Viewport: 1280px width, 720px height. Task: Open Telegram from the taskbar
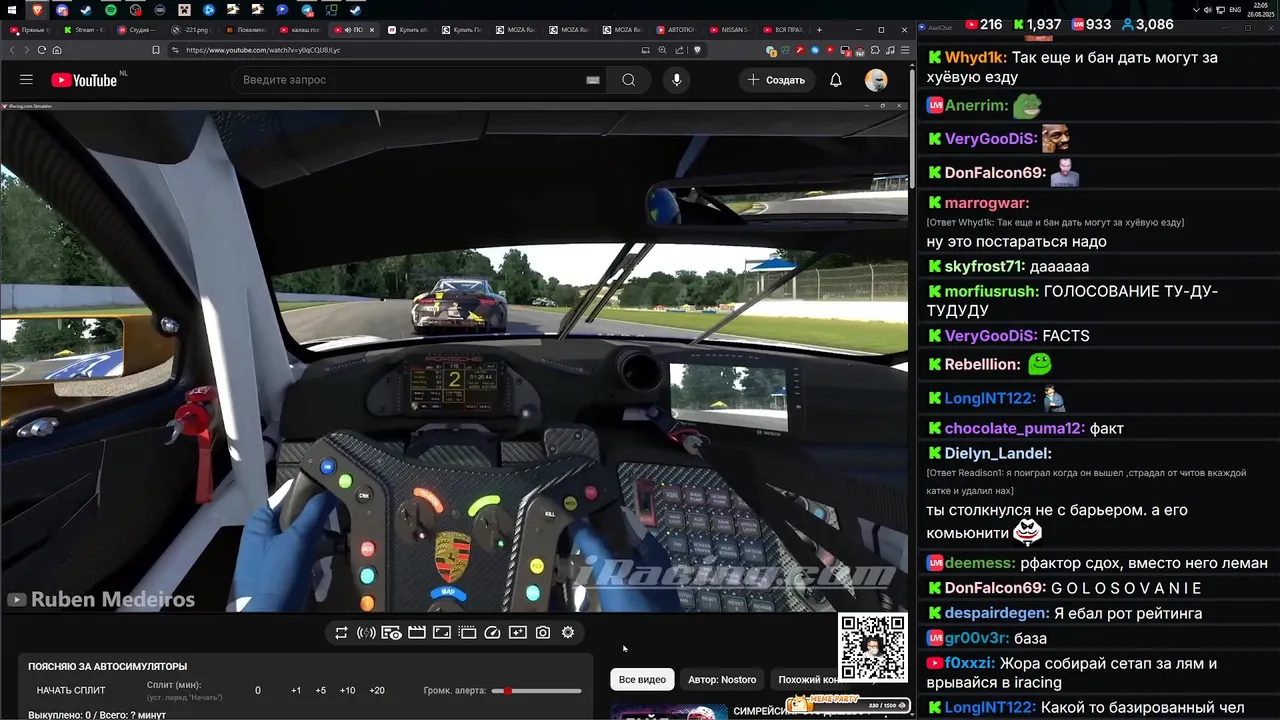coord(307,10)
